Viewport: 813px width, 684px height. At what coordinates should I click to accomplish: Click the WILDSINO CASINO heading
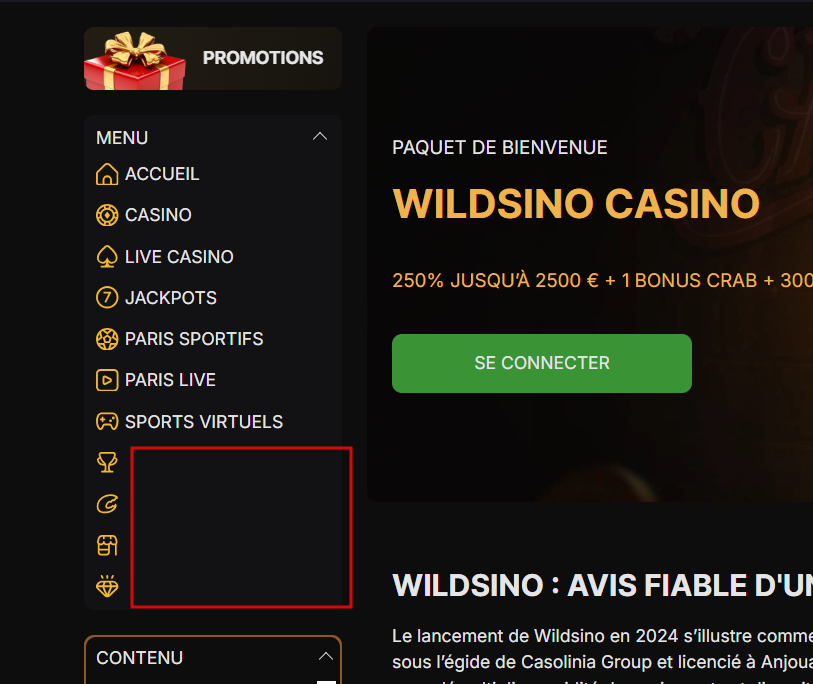(x=576, y=204)
